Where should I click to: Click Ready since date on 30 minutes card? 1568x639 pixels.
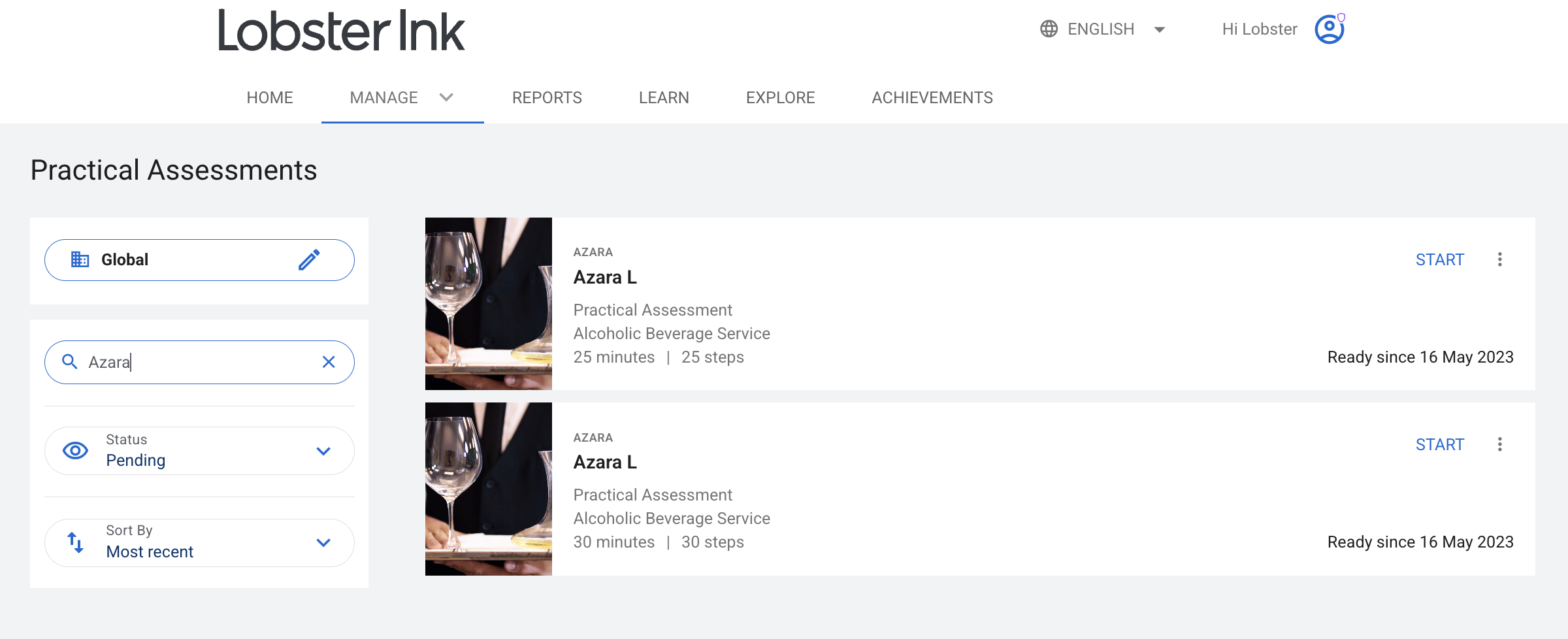click(1420, 542)
